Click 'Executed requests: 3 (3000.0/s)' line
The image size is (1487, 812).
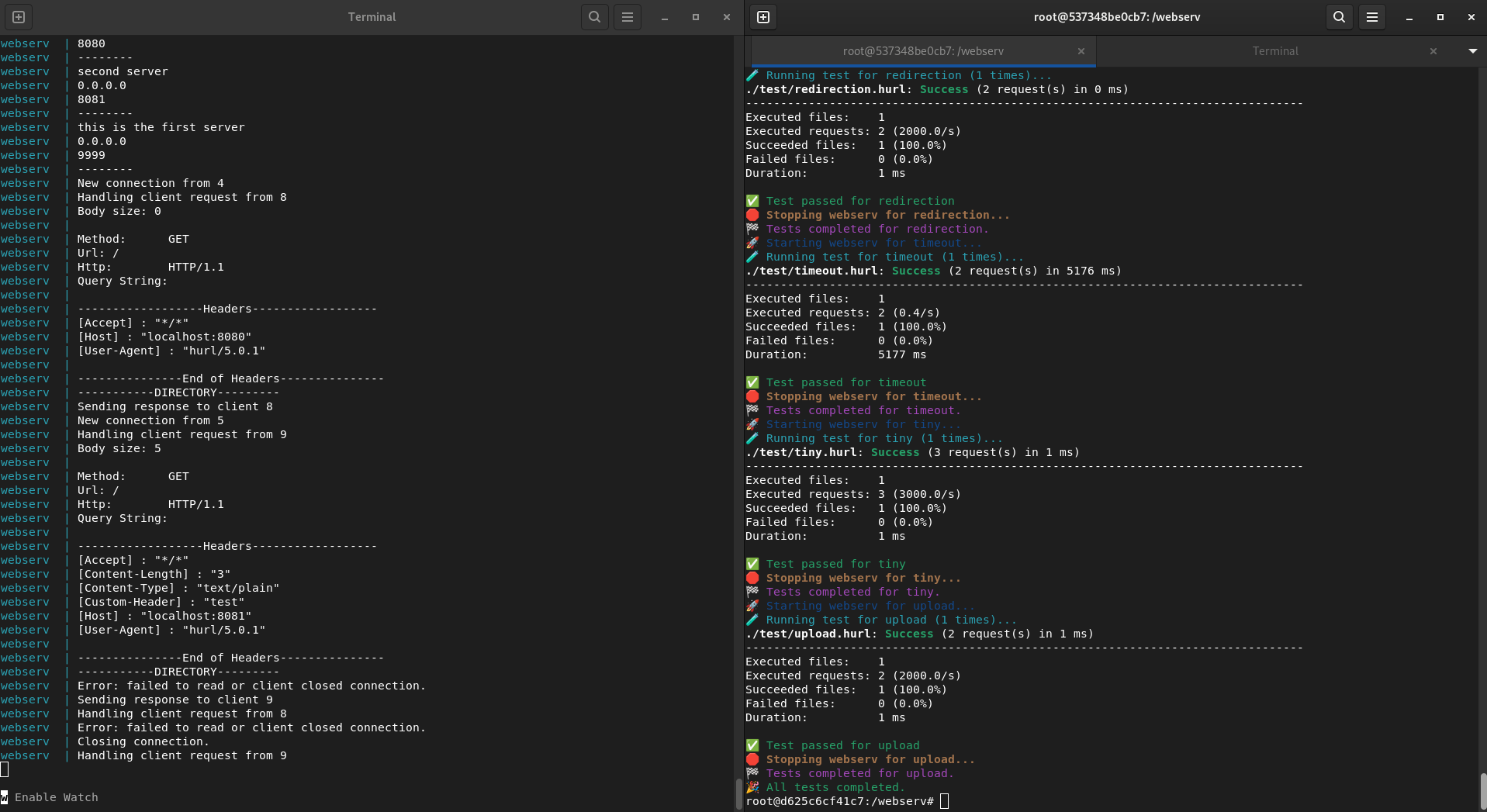(x=853, y=494)
